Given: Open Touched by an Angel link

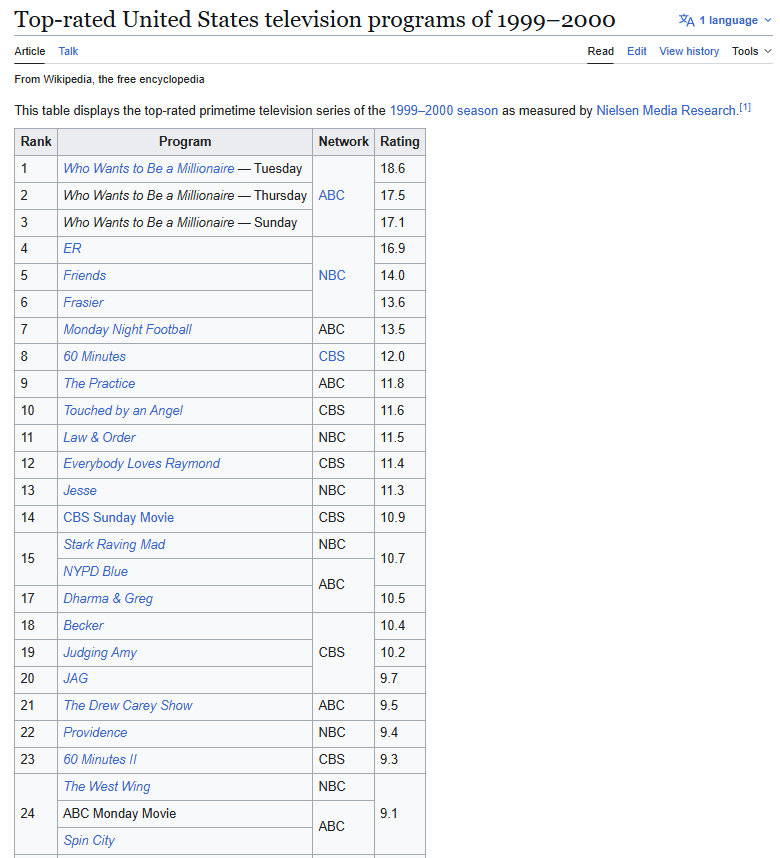Looking at the screenshot, I should tap(123, 410).
